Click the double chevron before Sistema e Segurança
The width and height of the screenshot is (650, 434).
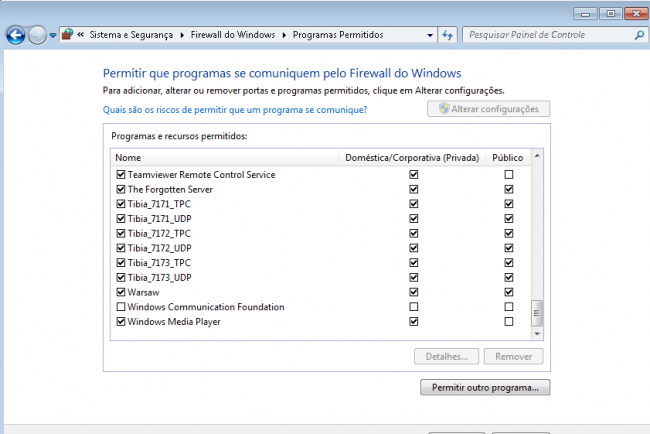click(80, 35)
